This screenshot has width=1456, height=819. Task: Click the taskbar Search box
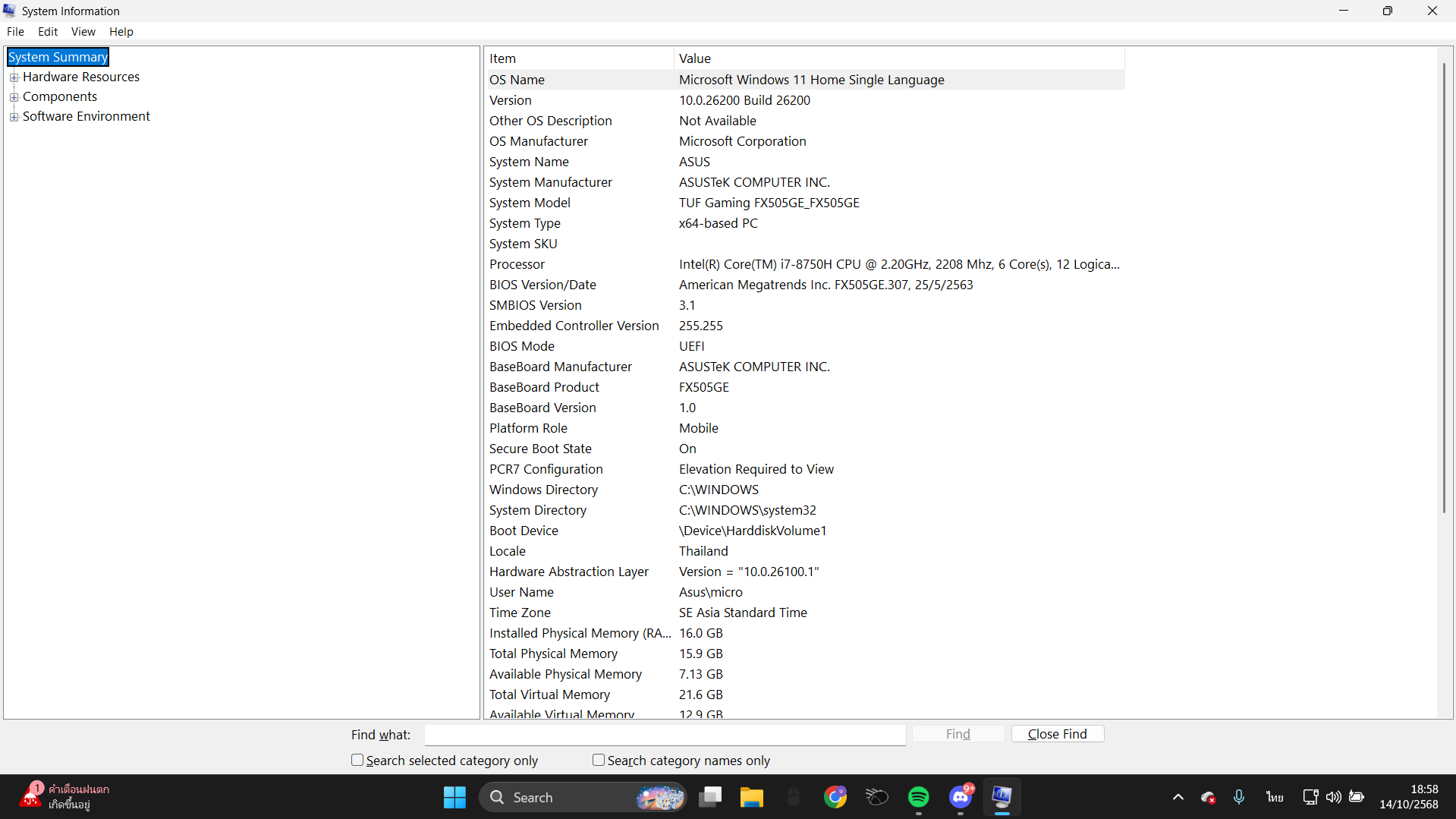(x=583, y=797)
